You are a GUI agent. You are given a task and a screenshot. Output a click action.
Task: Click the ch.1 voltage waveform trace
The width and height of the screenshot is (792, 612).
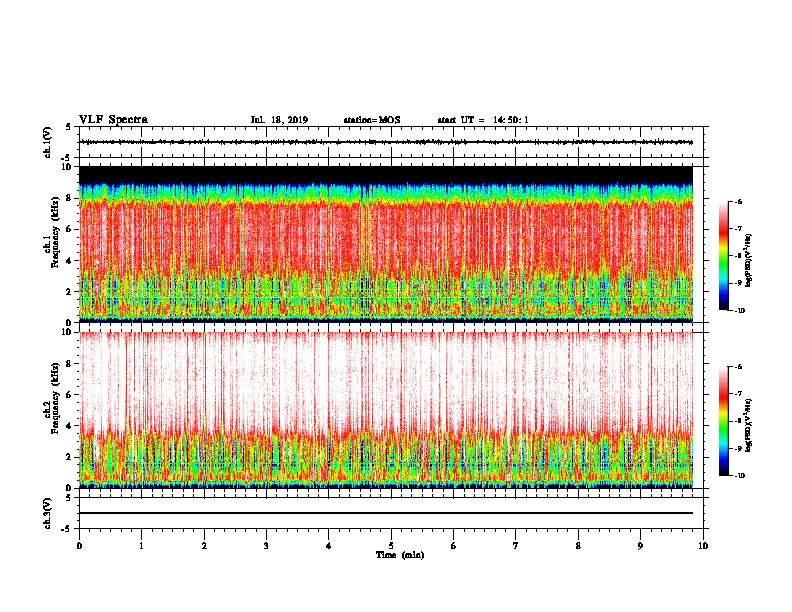[x=386, y=142]
